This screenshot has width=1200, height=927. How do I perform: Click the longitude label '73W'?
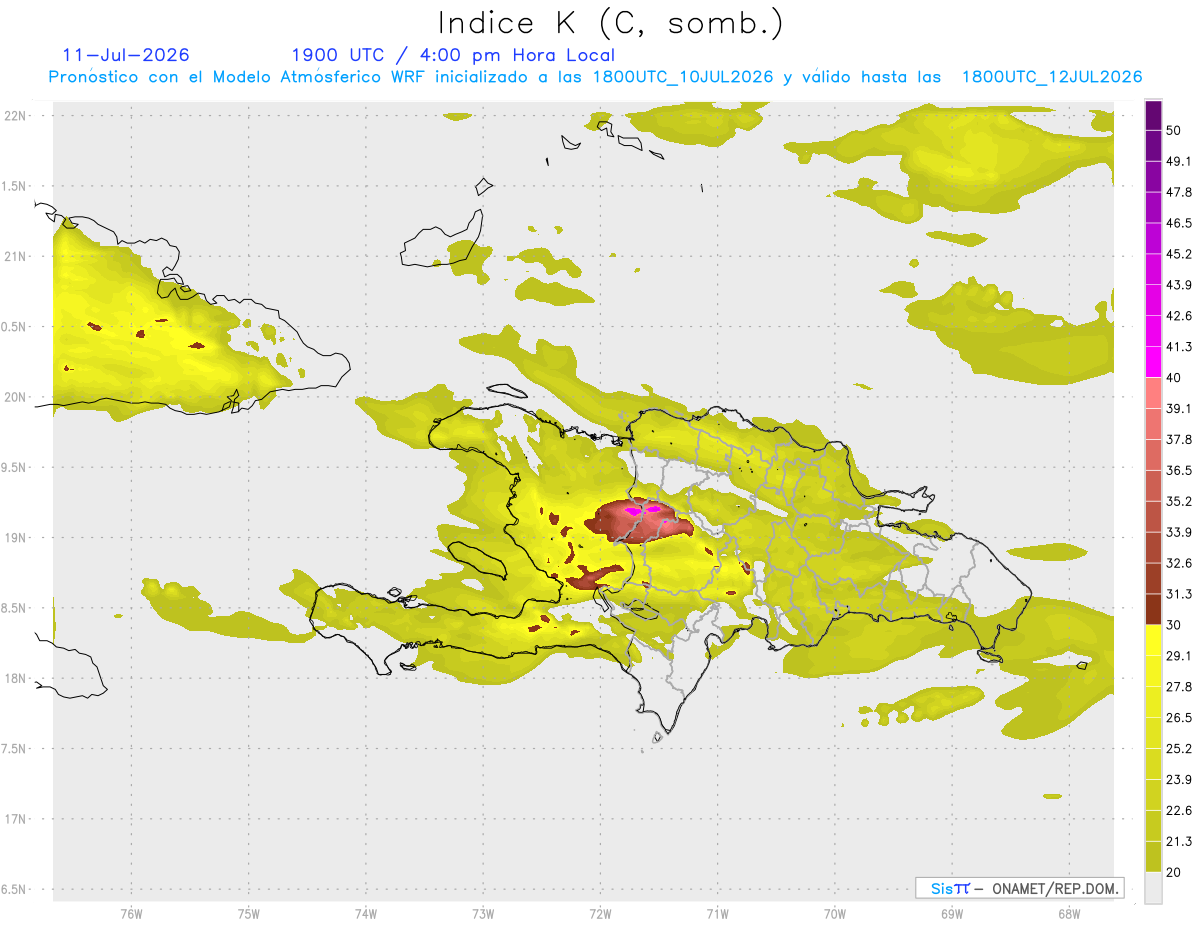[483, 914]
